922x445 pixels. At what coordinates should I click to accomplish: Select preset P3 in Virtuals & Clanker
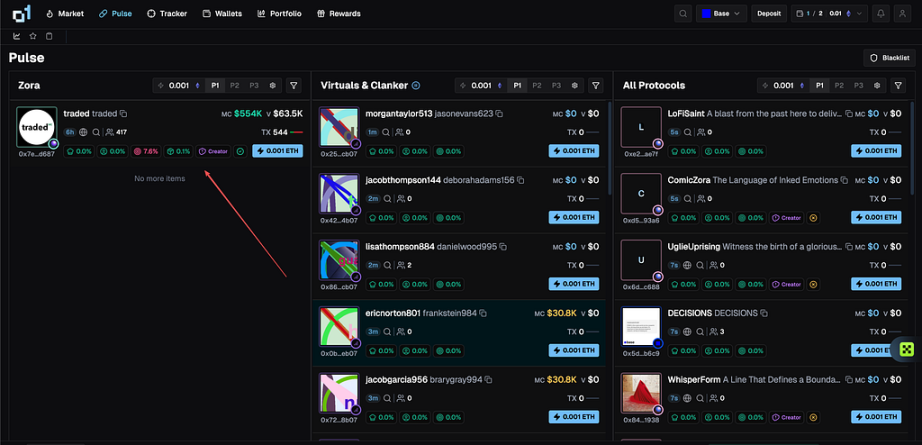pyautogui.click(x=556, y=86)
